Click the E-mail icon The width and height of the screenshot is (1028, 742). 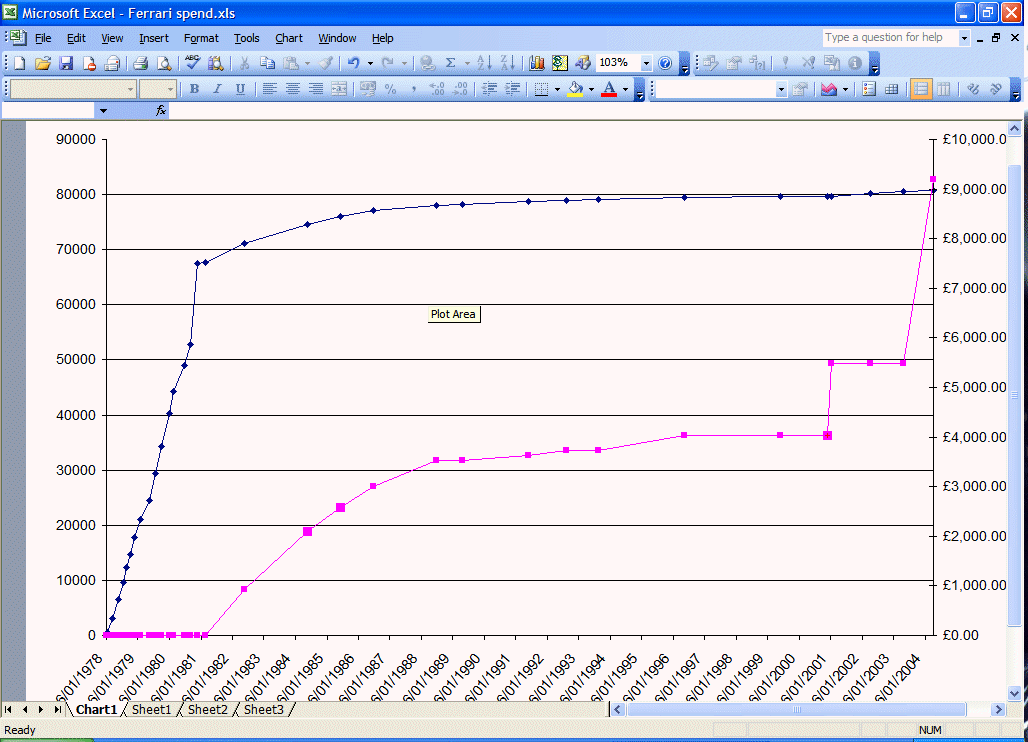click(112, 63)
